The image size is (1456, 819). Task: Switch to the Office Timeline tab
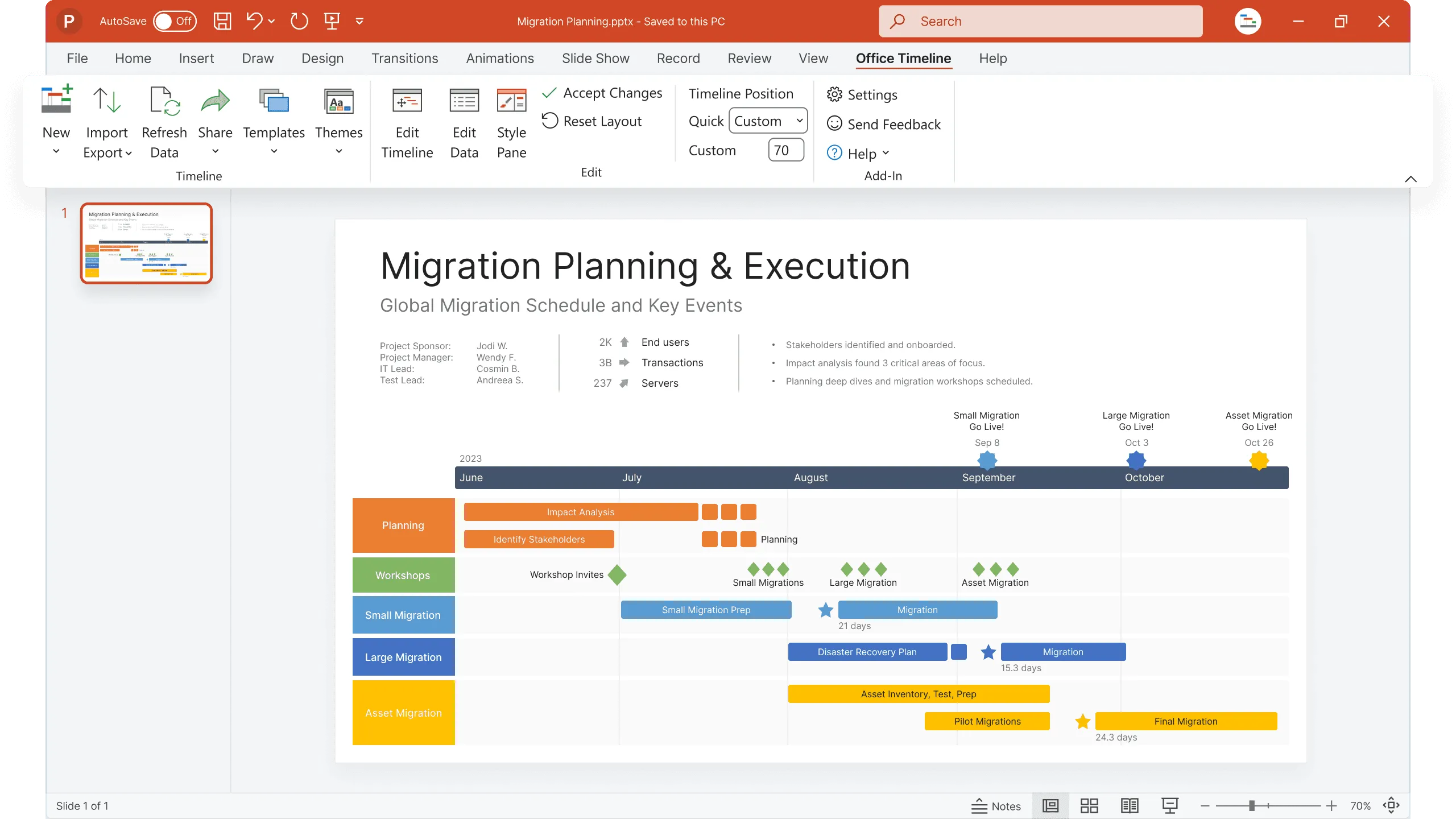[x=903, y=58]
